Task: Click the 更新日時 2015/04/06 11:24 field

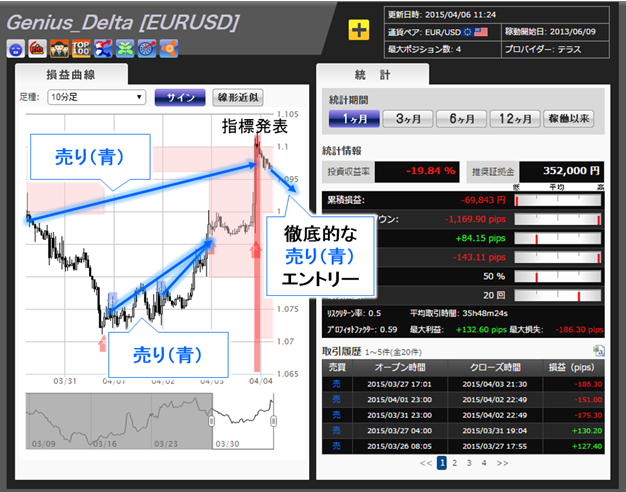Action: pyautogui.click(x=497, y=15)
